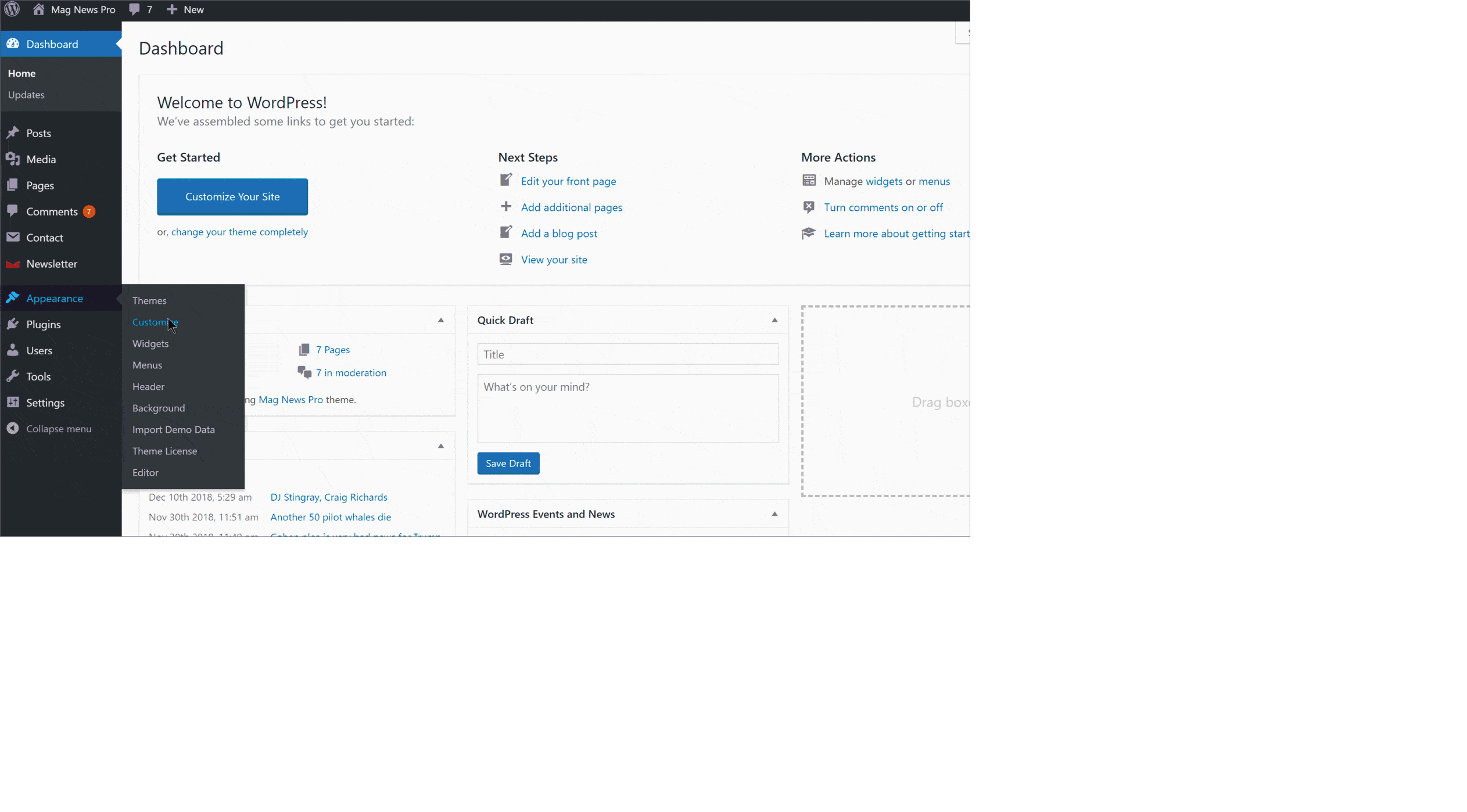Image resolution: width=1467 pixels, height=812 pixels.
Task: Collapse the WordPress Events and News panel
Action: (774, 514)
